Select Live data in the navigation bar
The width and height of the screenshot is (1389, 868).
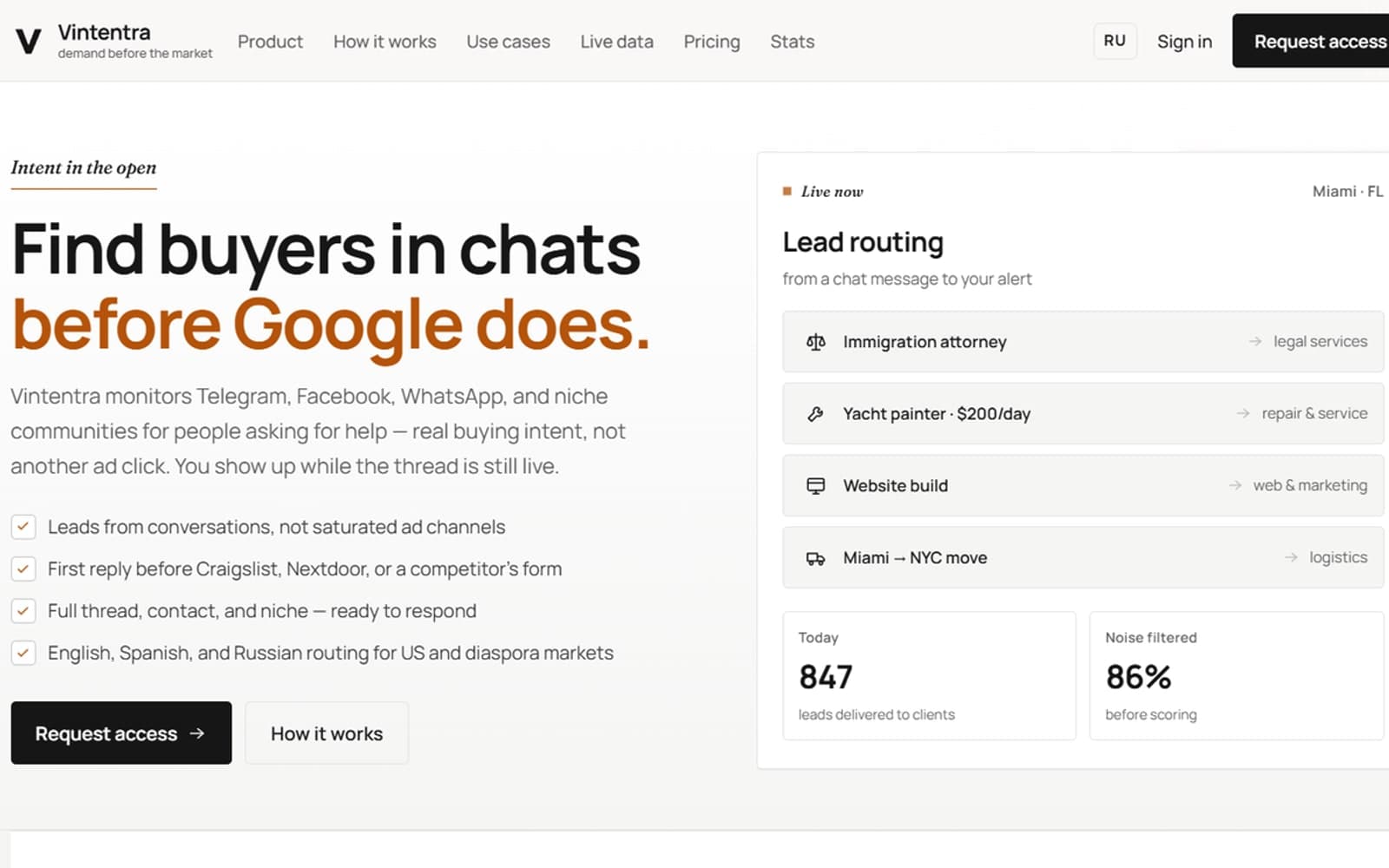pyautogui.click(x=616, y=42)
